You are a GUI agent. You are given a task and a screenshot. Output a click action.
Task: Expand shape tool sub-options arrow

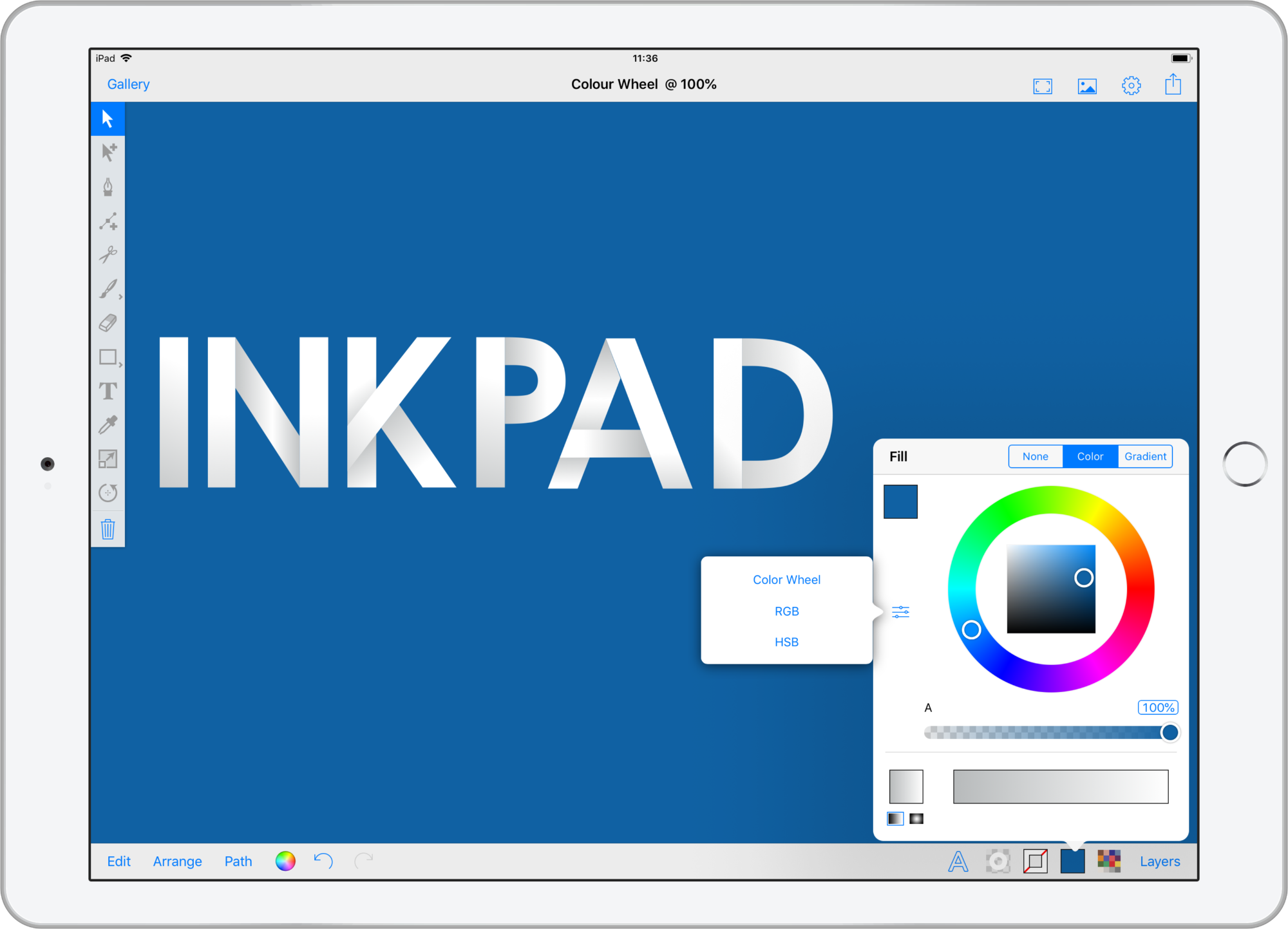point(120,365)
